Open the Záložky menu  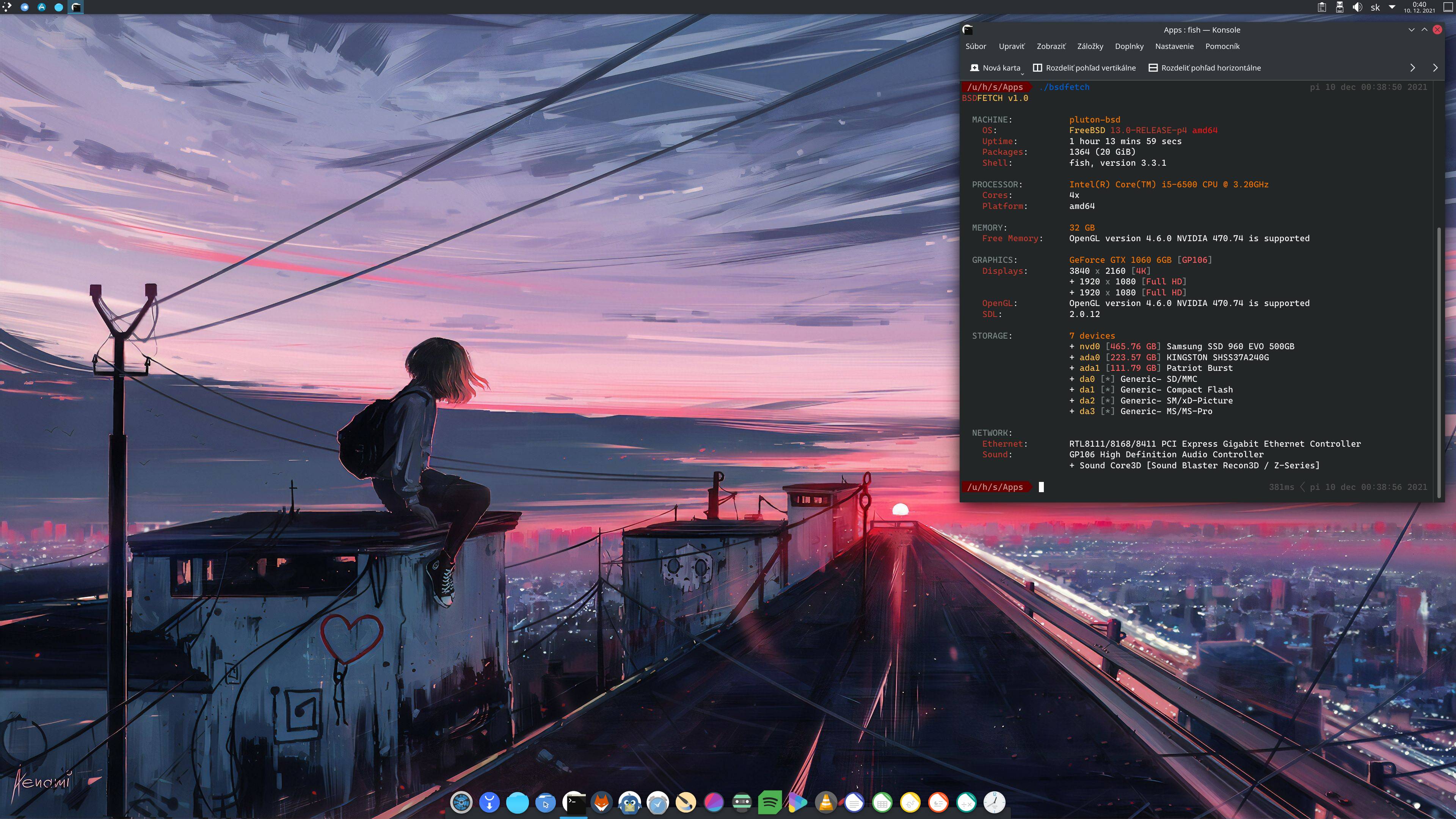pos(1090,46)
